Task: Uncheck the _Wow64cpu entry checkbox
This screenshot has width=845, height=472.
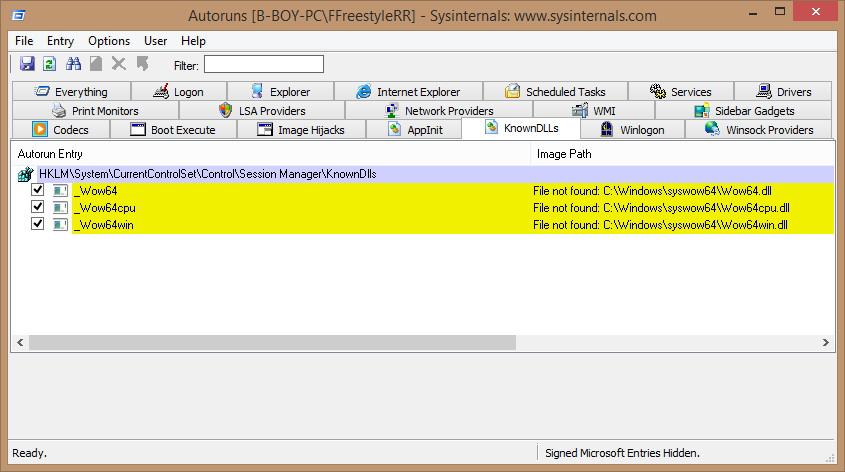Action: point(37,207)
